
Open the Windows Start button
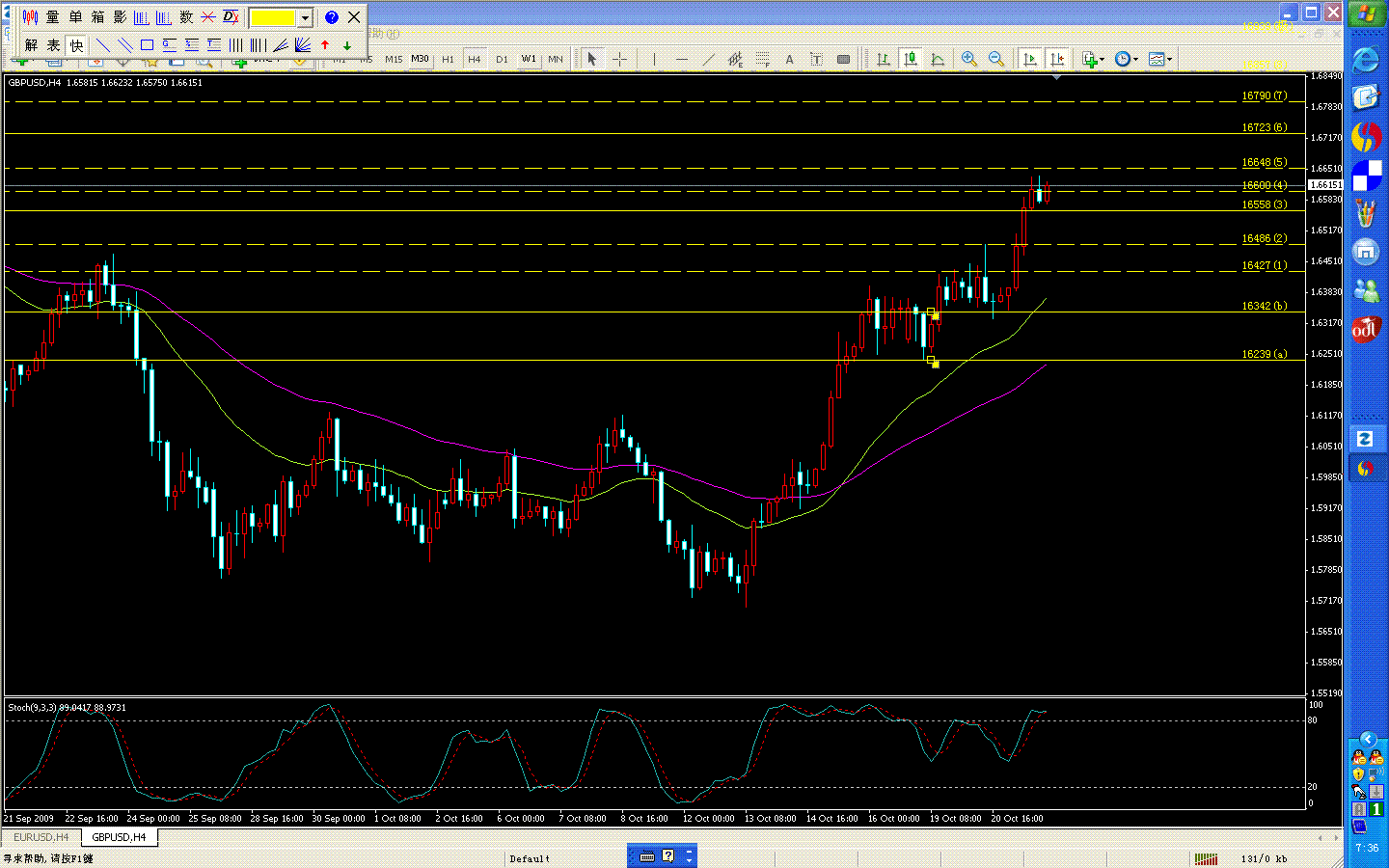click(x=1367, y=15)
